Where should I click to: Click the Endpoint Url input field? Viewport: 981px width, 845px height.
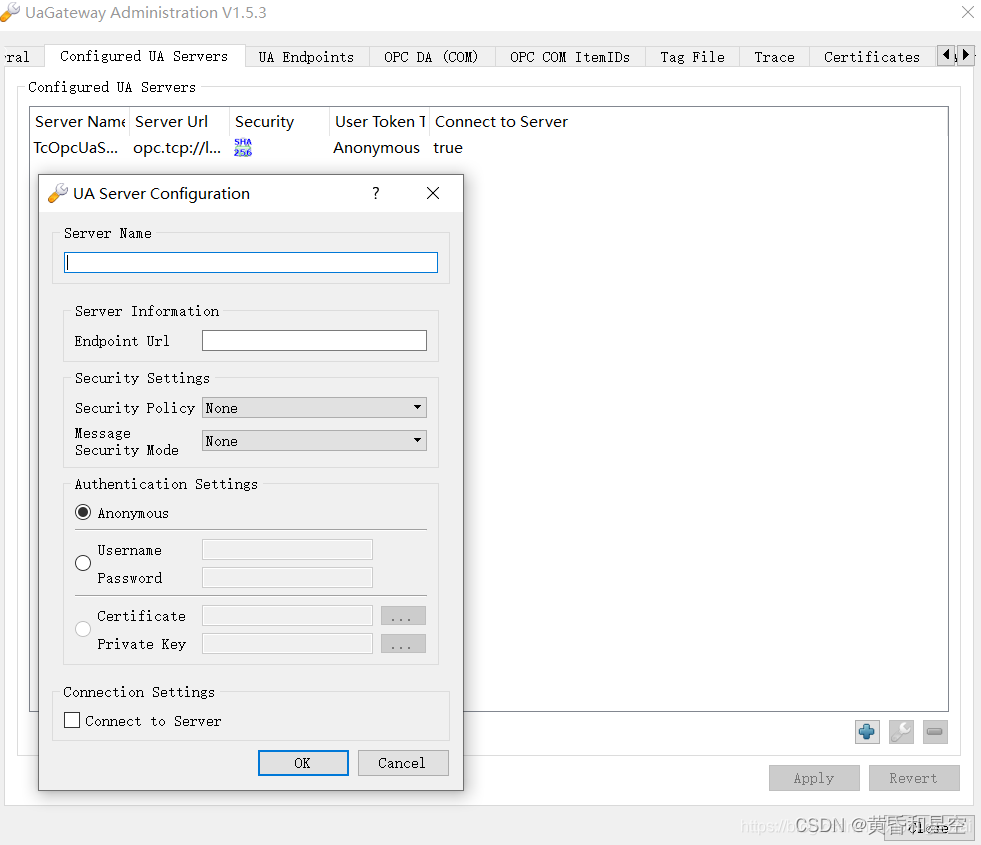tap(314, 341)
